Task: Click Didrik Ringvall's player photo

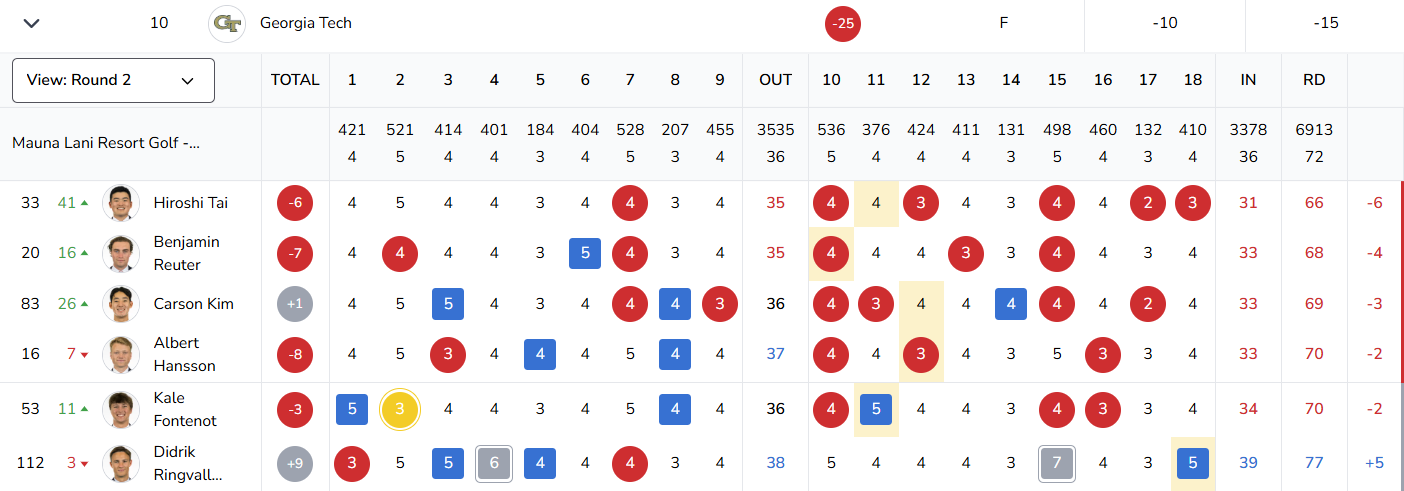Action: (121, 463)
